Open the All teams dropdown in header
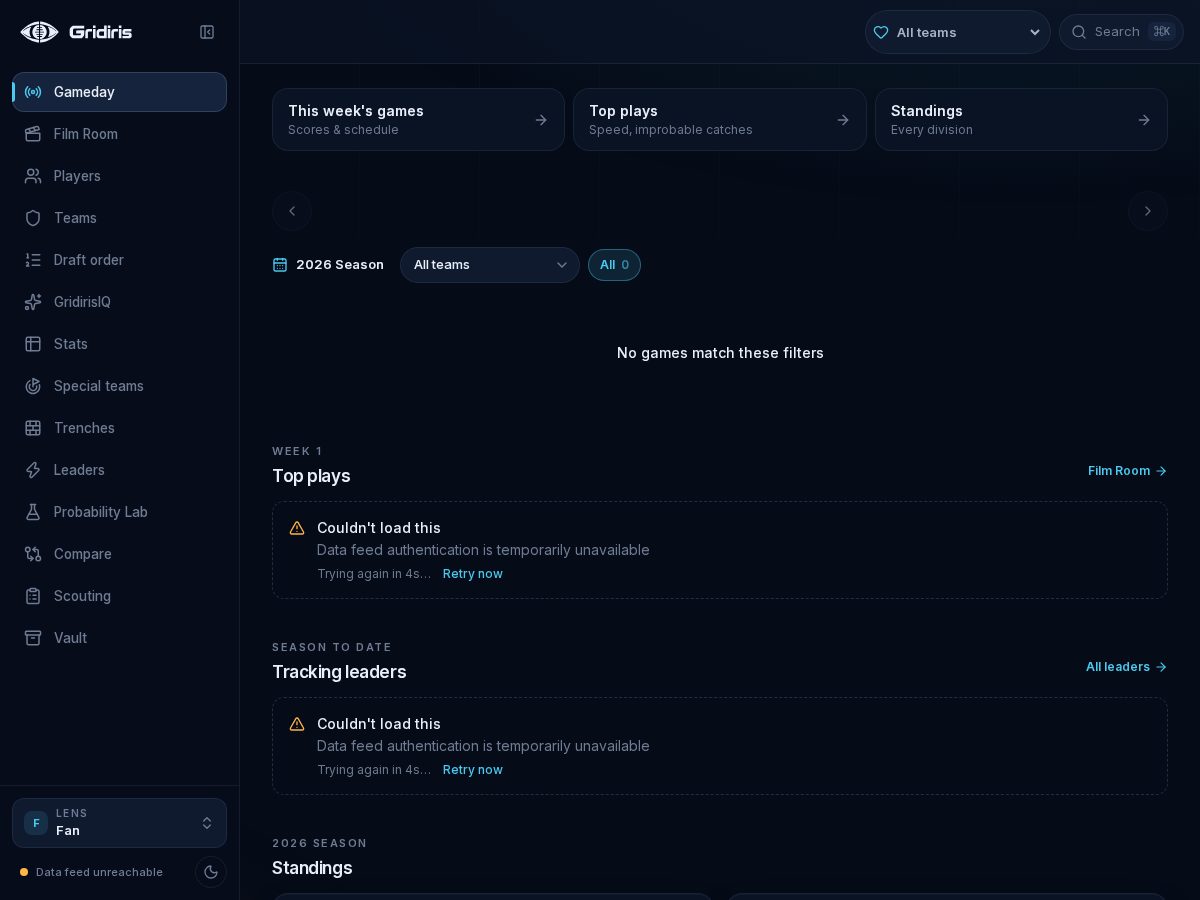Screen dimensions: 1200x900 pyautogui.click(x=957, y=32)
